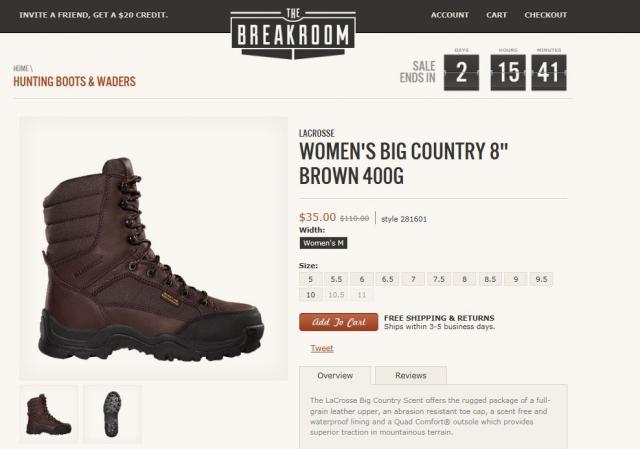Viewport: 640px width, 449px height.
Task: Pick size 9.5
Action: (541, 279)
